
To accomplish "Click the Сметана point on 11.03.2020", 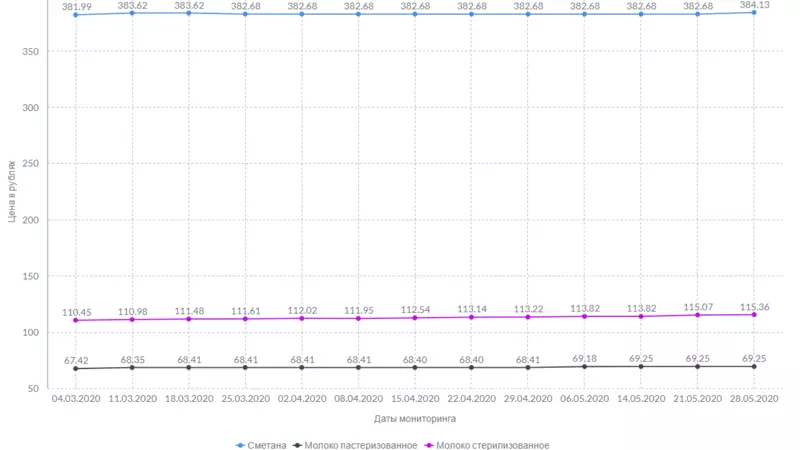I will click(132, 13).
